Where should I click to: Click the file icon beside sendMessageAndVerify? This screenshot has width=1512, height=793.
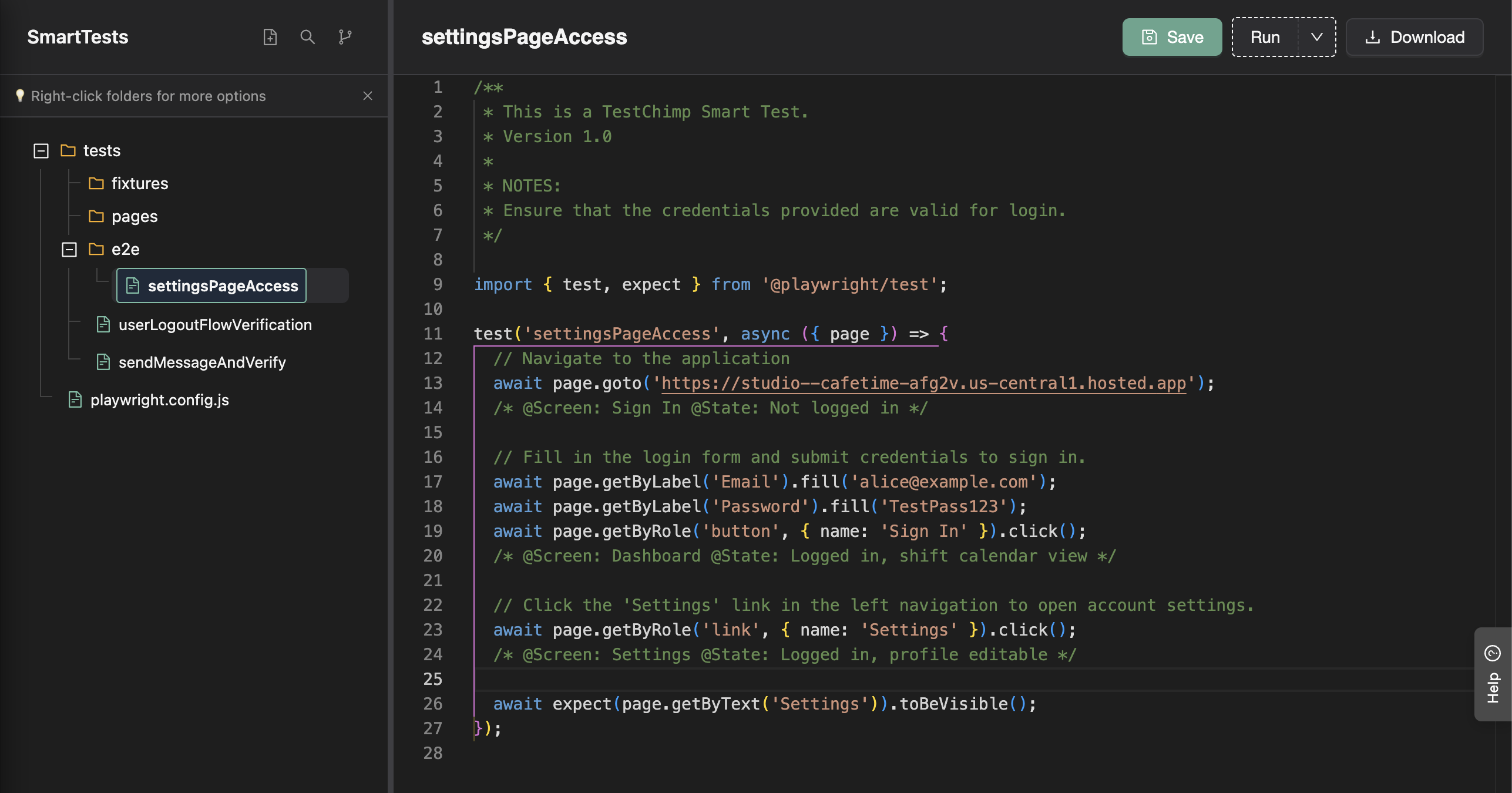[103, 362]
